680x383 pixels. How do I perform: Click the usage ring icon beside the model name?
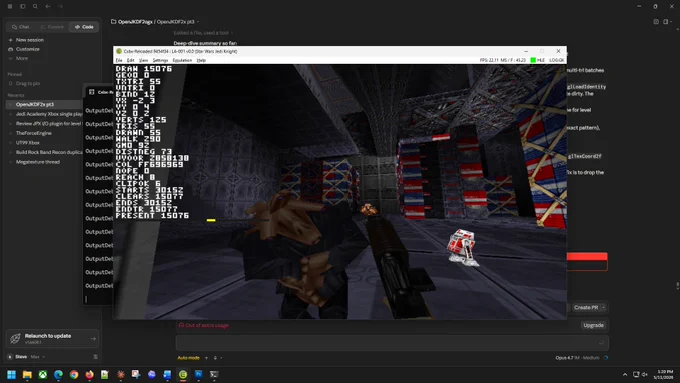click(x=606, y=358)
